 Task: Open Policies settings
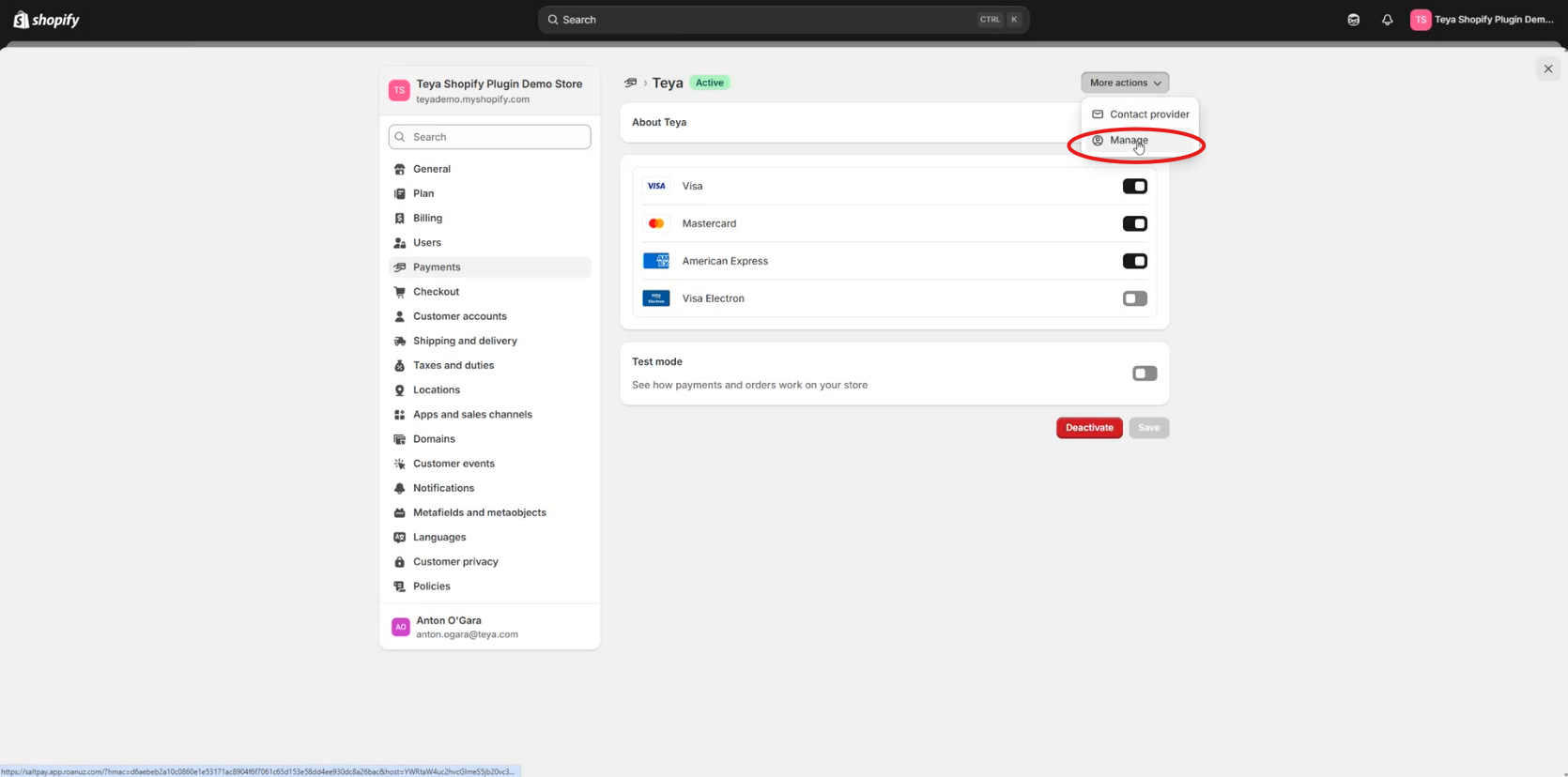(x=490, y=587)
